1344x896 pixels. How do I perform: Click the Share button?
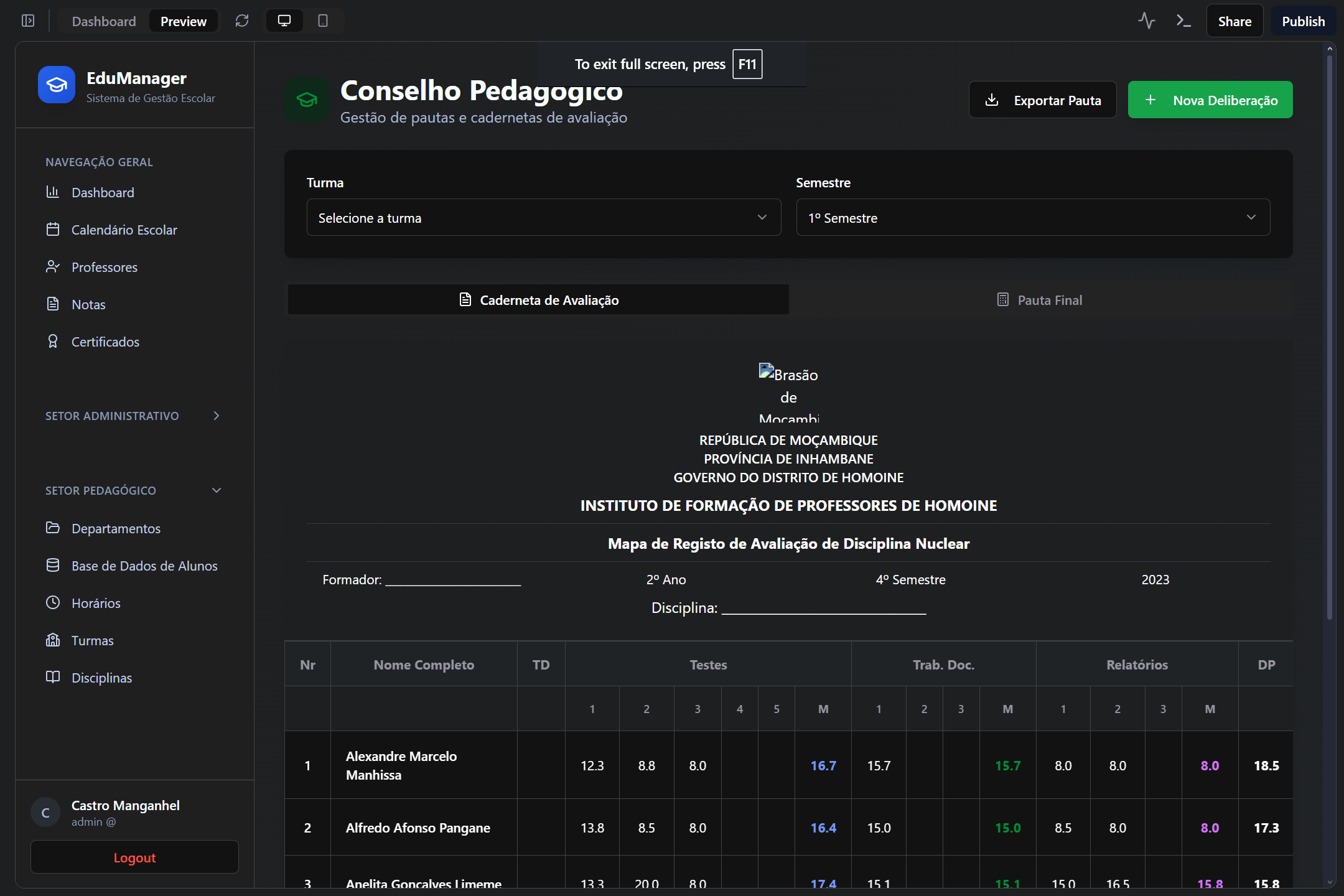[x=1235, y=21]
